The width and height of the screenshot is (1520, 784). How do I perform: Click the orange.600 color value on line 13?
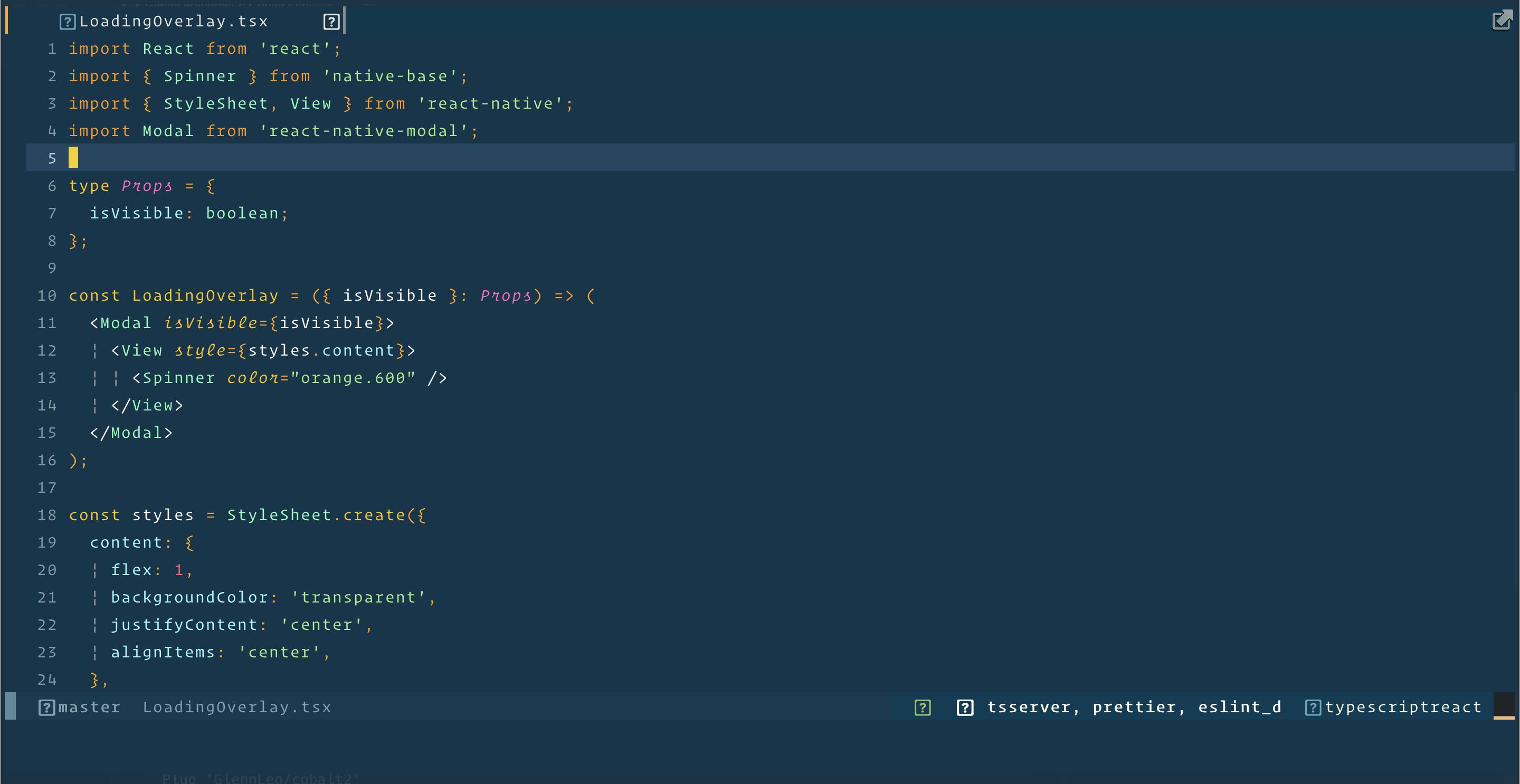pos(352,378)
